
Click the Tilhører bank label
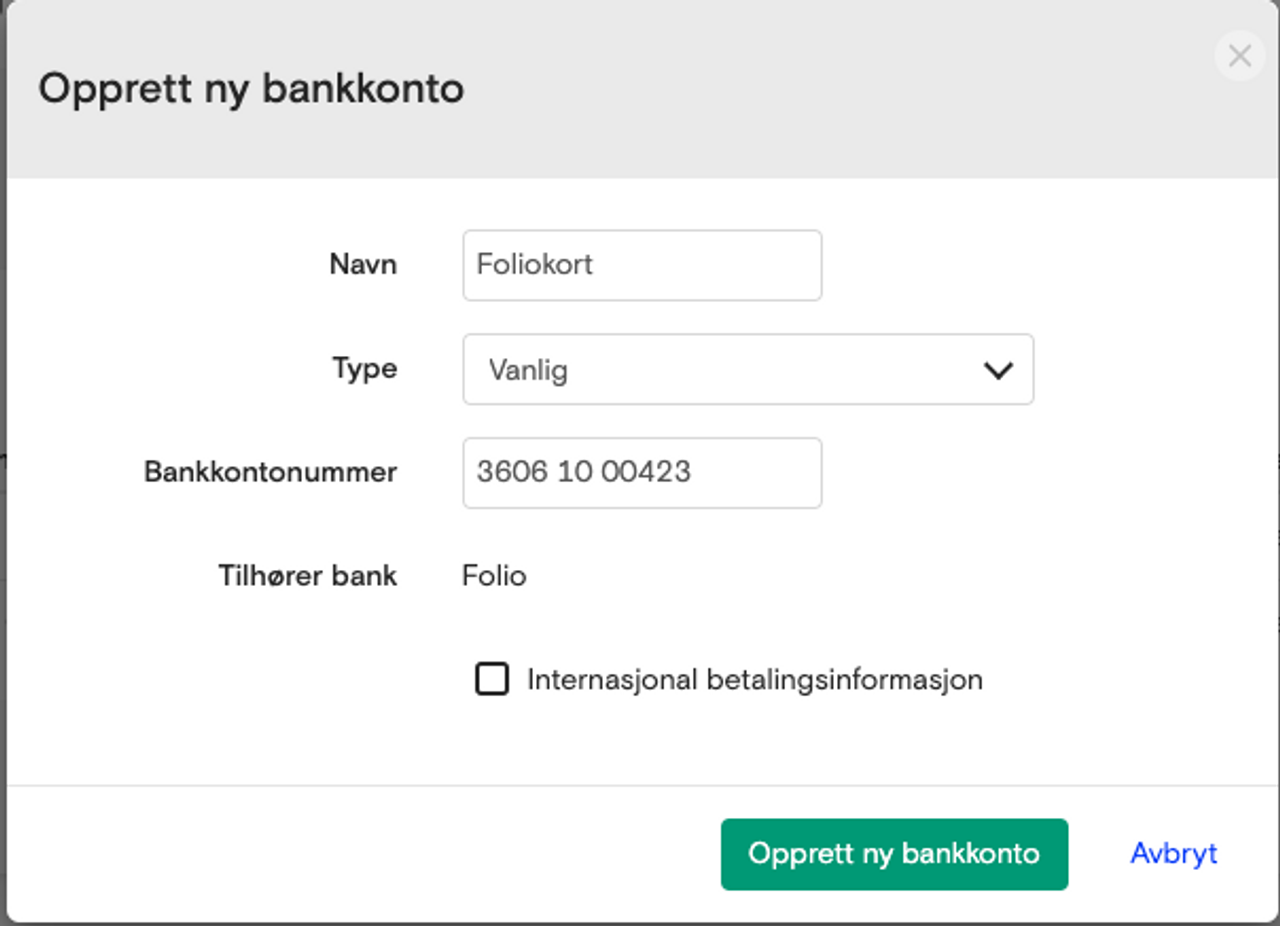click(x=308, y=575)
